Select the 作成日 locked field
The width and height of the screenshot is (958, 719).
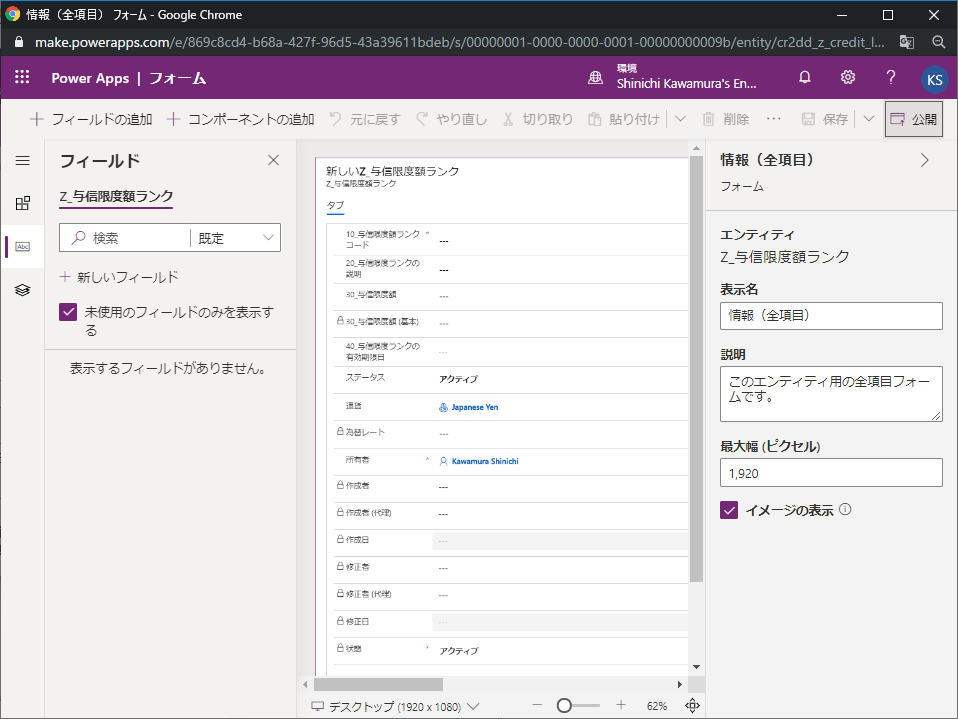[x=511, y=540]
